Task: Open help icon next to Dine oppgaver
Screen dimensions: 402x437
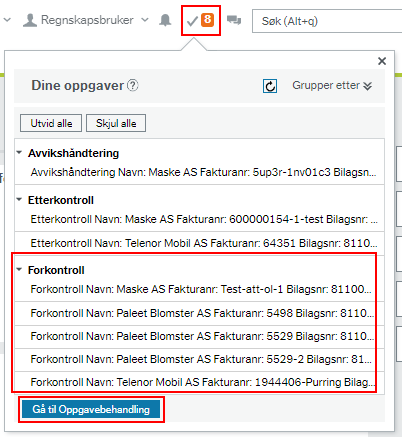Action: coord(133,86)
